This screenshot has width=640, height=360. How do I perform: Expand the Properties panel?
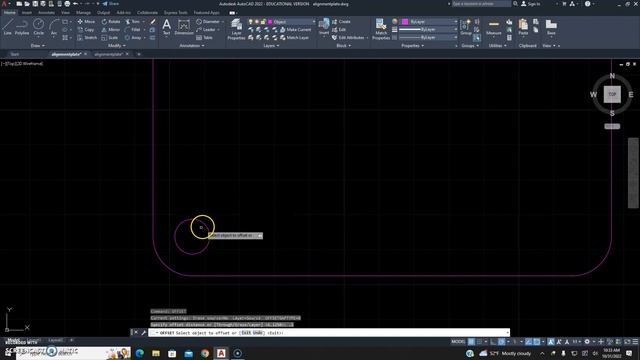(412, 46)
